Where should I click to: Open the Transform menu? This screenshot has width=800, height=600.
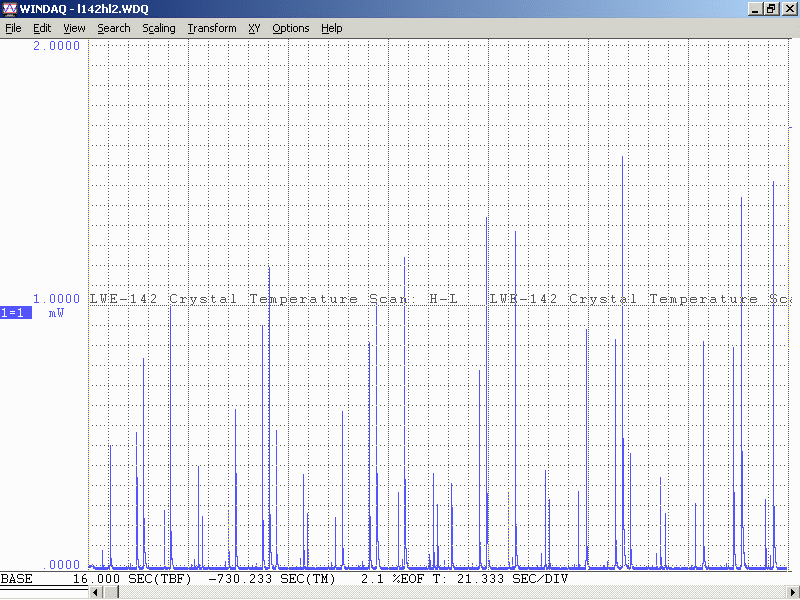[212, 28]
